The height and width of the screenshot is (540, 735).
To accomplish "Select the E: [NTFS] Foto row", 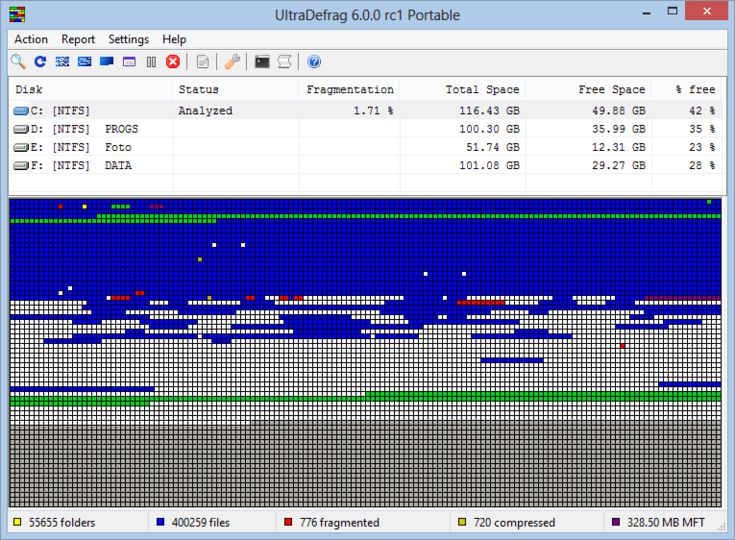I will point(366,148).
